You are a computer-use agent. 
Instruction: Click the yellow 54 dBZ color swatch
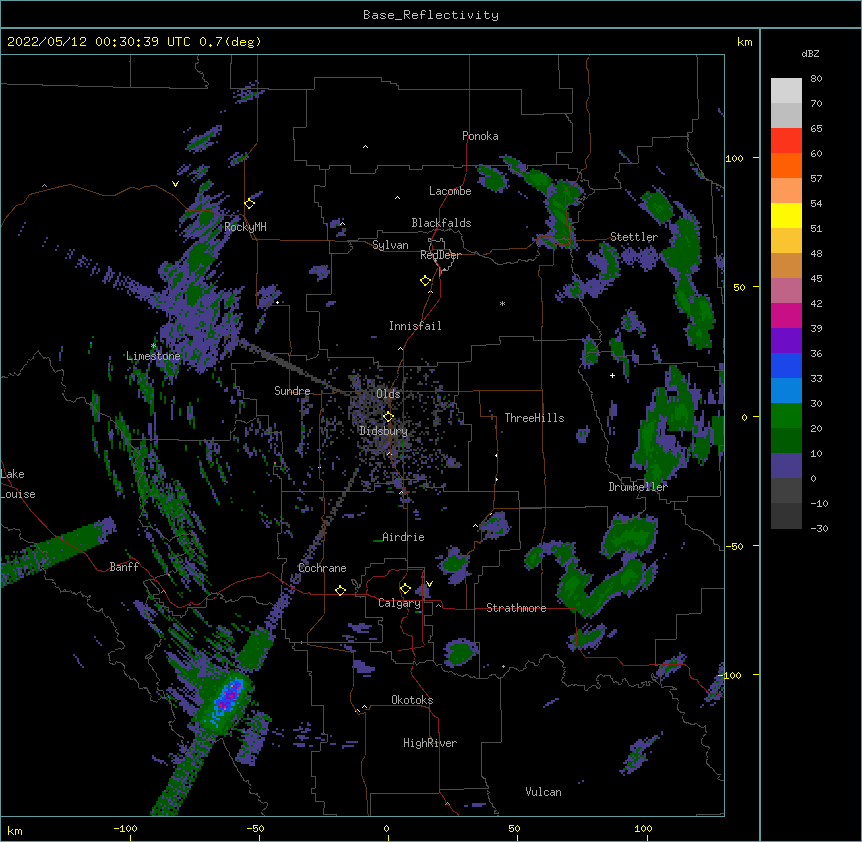786,215
